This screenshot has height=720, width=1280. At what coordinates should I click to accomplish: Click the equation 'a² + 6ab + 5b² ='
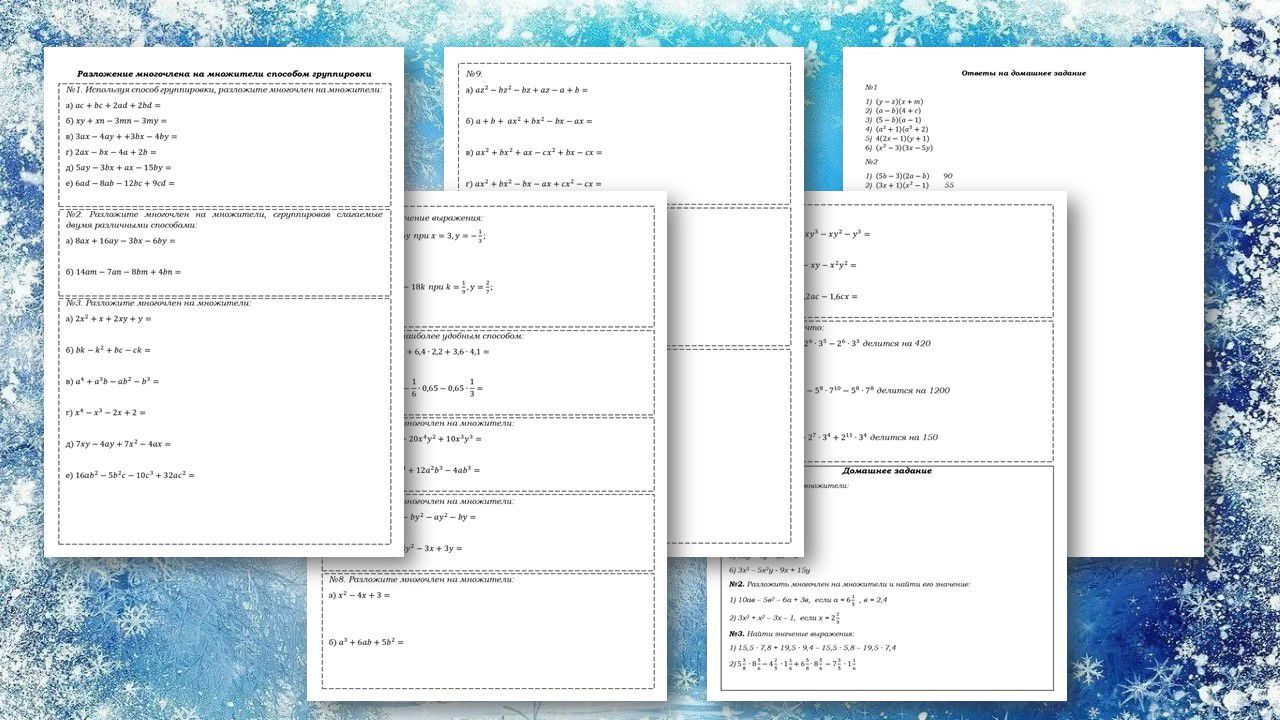(x=365, y=642)
